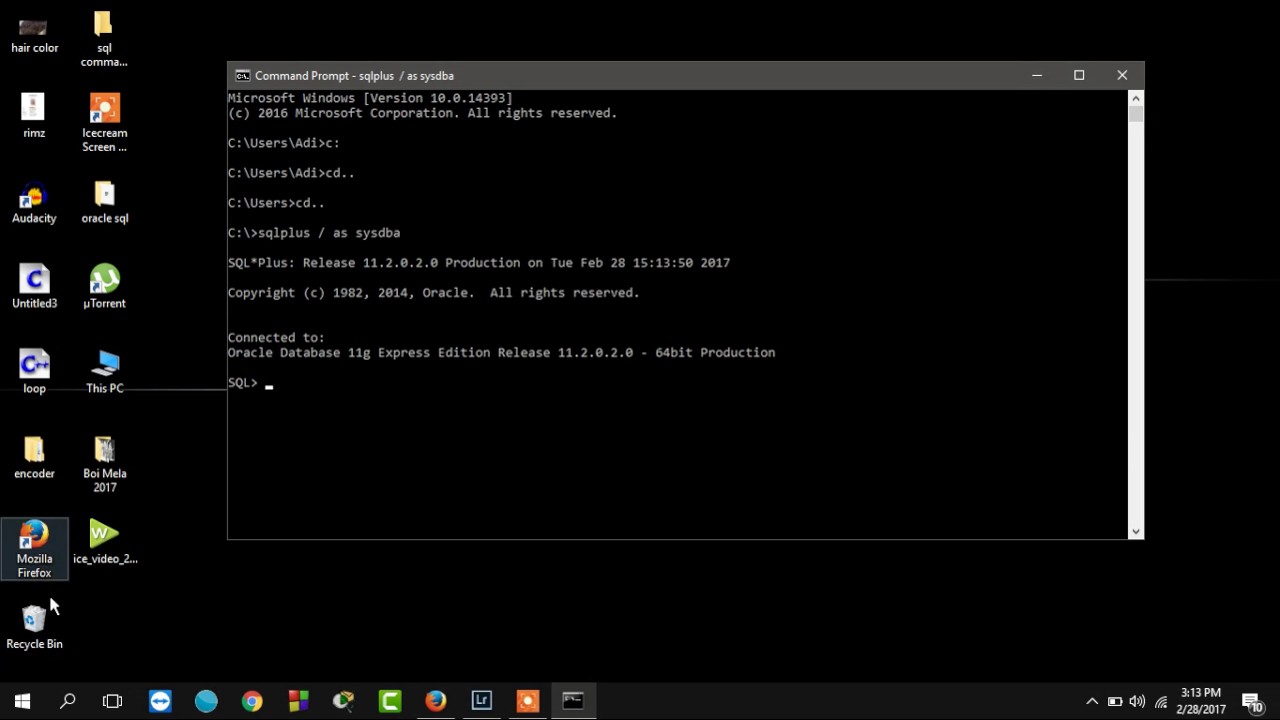The width and height of the screenshot is (1280, 720).
Task: Switch to Firefox in the taskbar
Action: pyautogui.click(x=436, y=701)
